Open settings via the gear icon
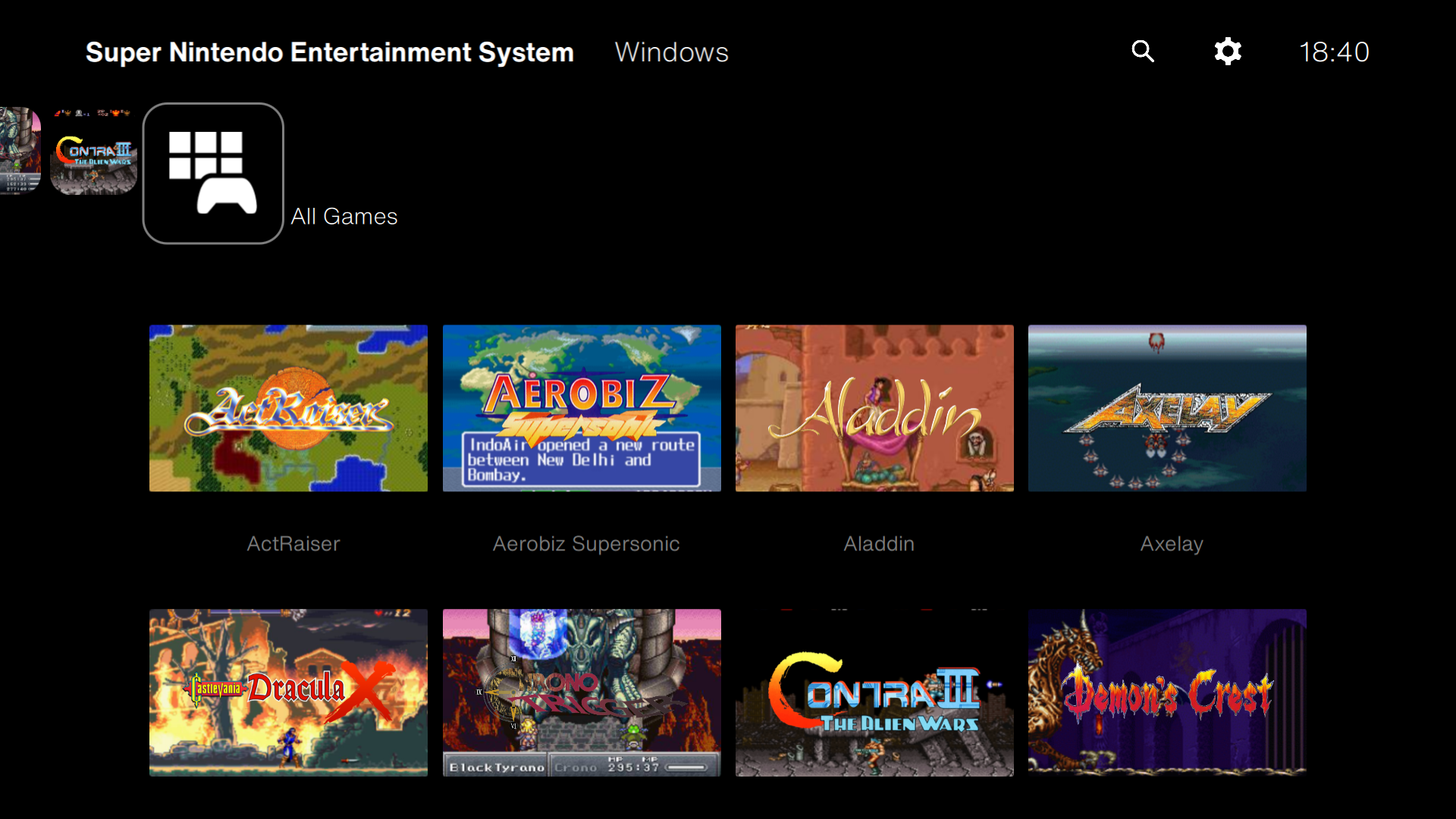 pyautogui.click(x=1227, y=52)
